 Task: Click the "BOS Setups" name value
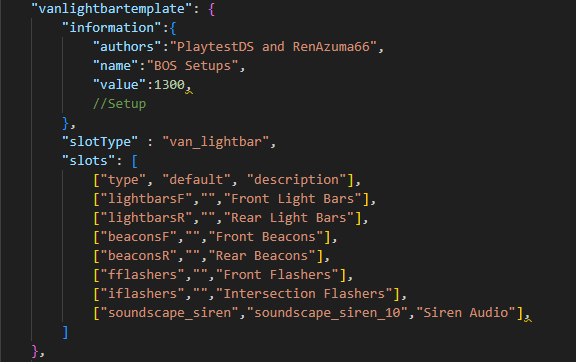pyautogui.click(x=192, y=66)
